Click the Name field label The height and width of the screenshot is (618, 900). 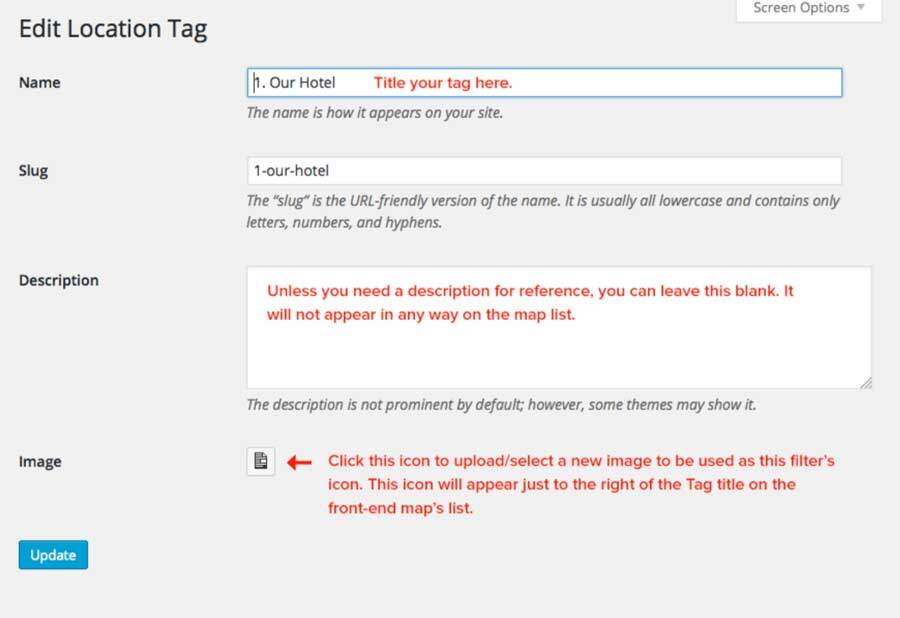[40, 82]
